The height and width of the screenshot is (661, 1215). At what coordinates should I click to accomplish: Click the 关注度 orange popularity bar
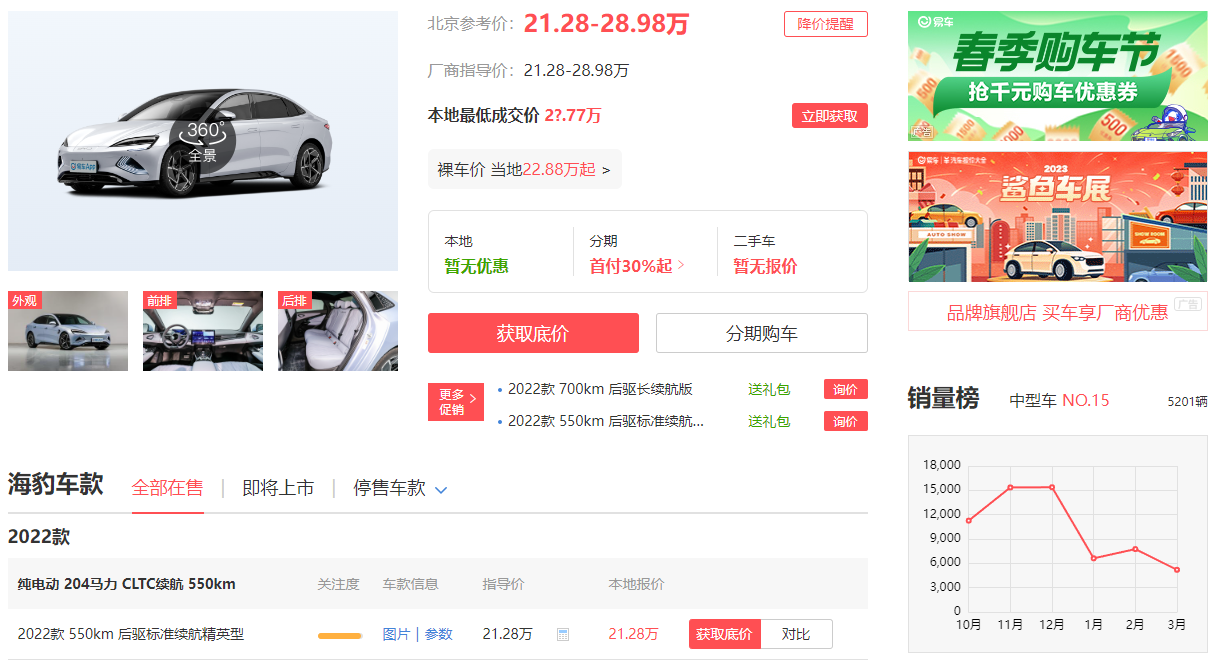340,635
